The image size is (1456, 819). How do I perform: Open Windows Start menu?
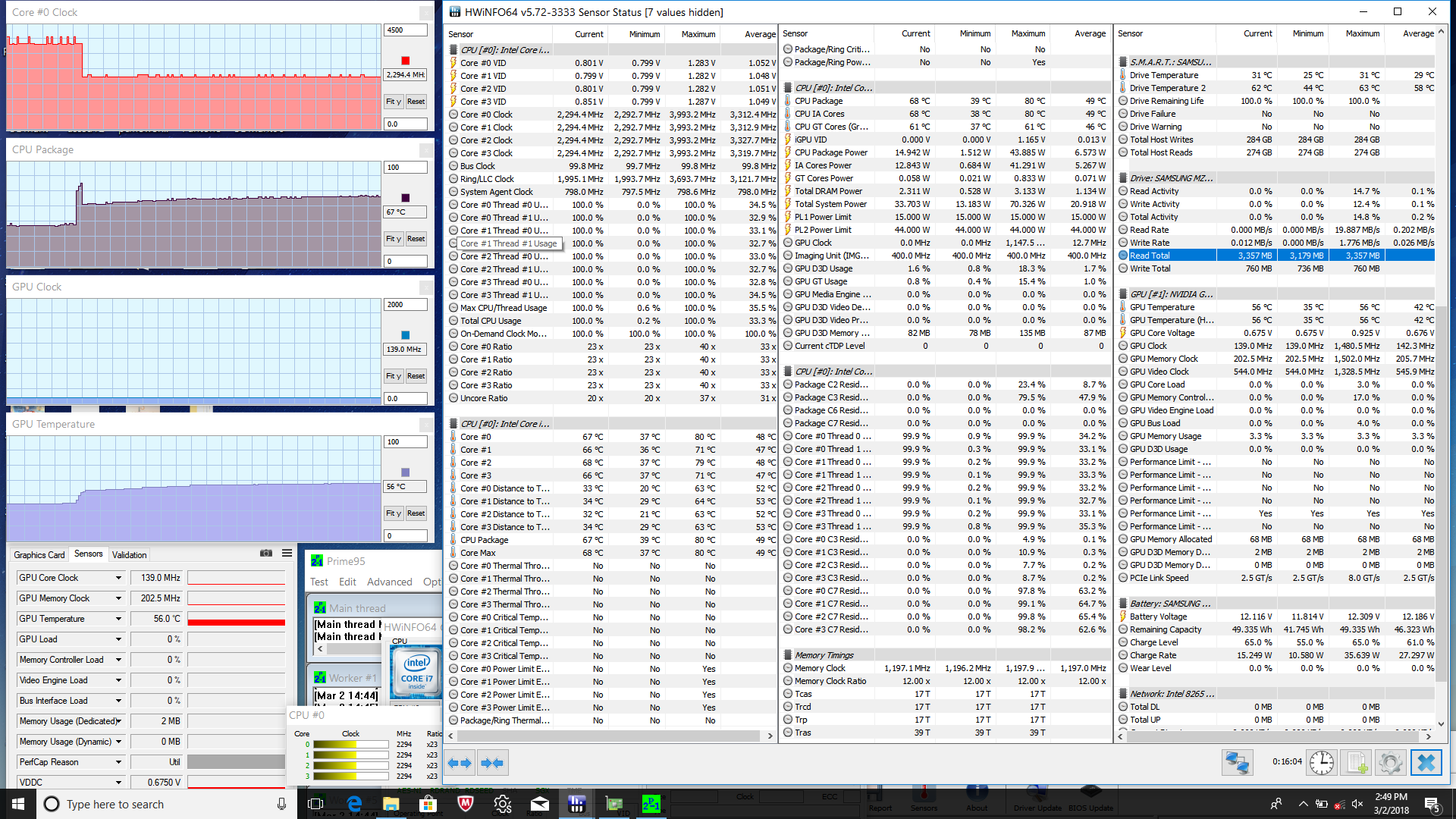click(x=18, y=804)
